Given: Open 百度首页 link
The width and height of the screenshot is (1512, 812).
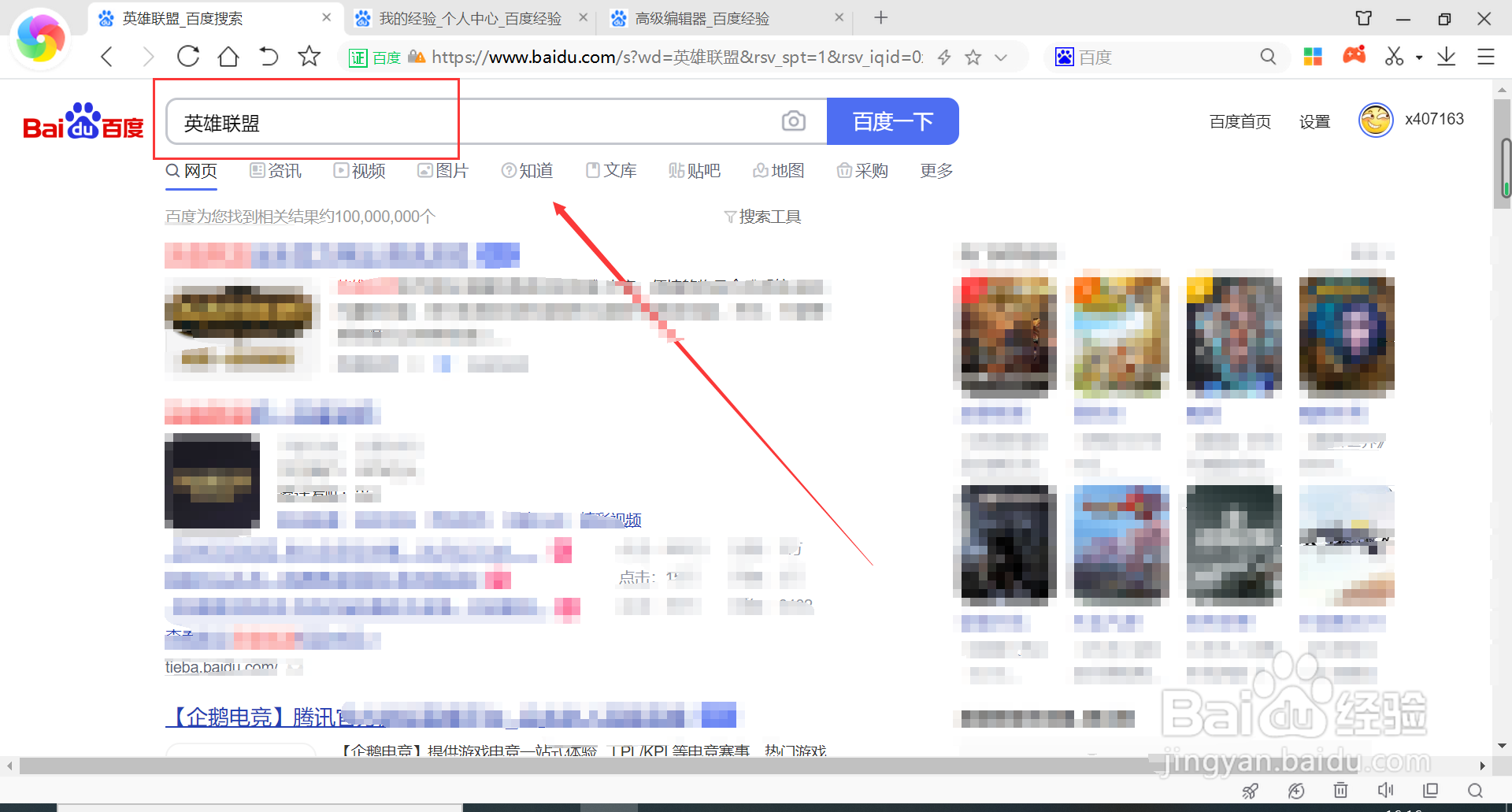Looking at the screenshot, I should [1240, 121].
